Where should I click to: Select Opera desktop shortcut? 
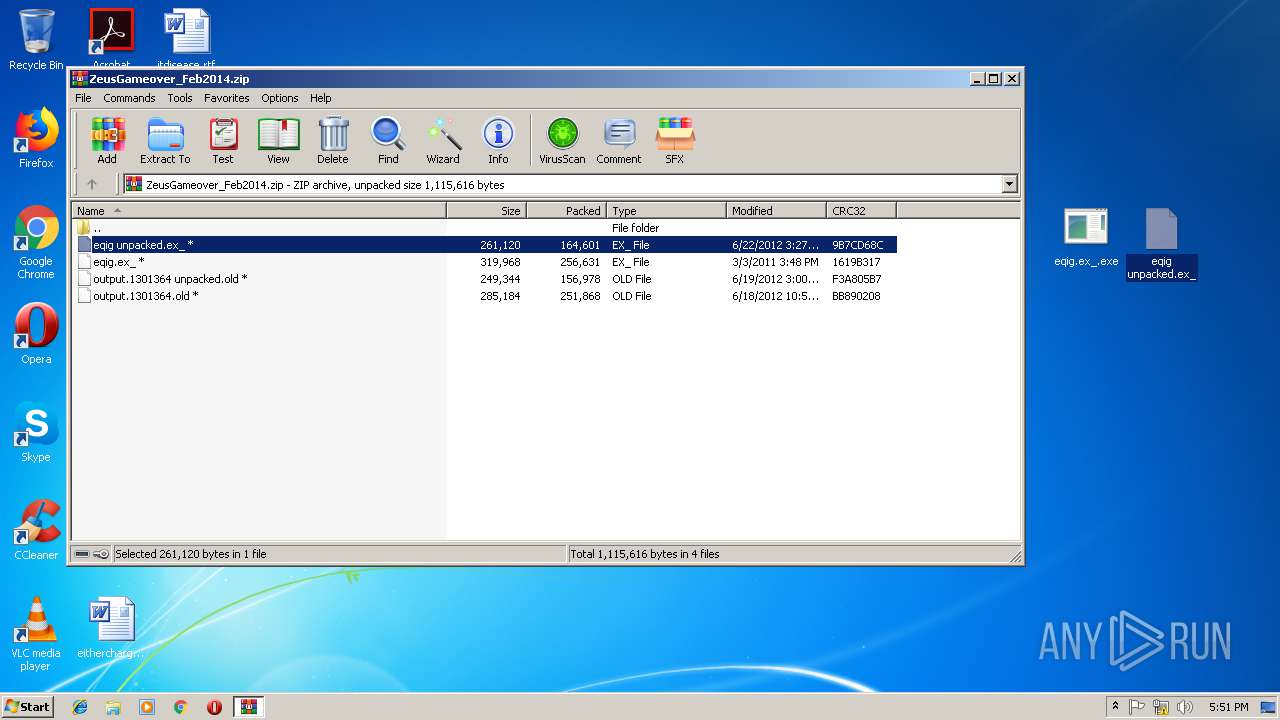click(x=36, y=334)
